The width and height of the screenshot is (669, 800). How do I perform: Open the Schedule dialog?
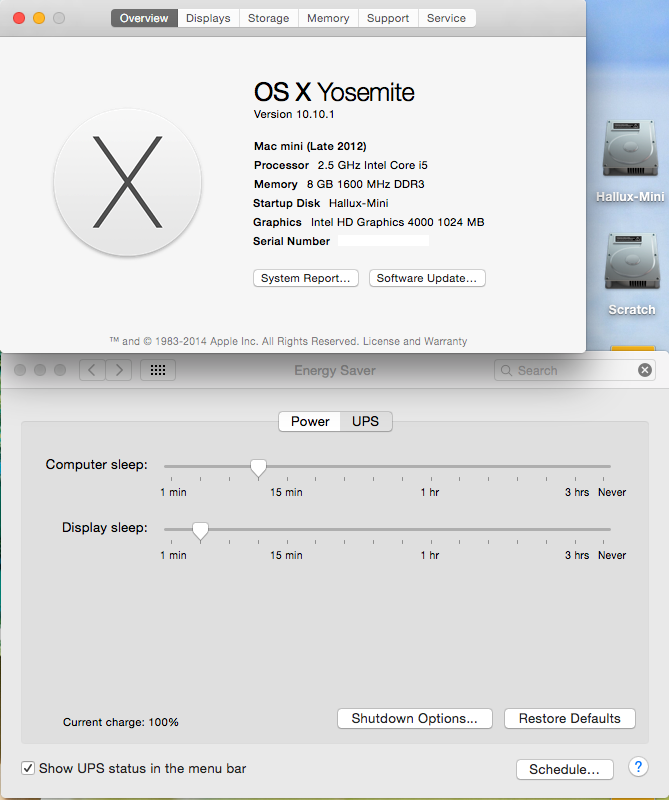pyautogui.click(x=564, y=769)
